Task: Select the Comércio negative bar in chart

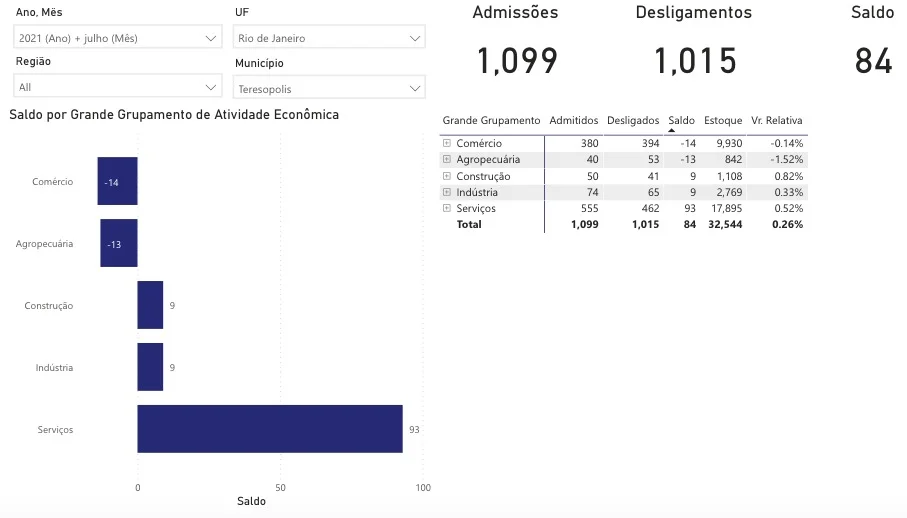Action: coord(117,182)
